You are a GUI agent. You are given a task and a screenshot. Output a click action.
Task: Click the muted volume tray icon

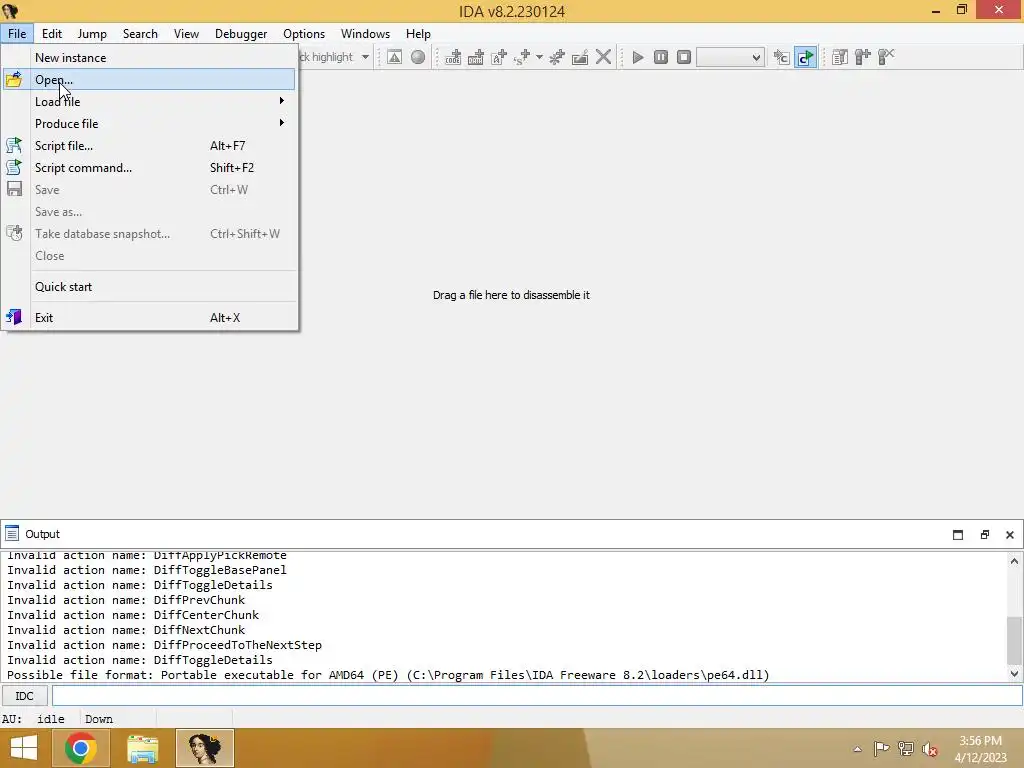click(930, 749)
